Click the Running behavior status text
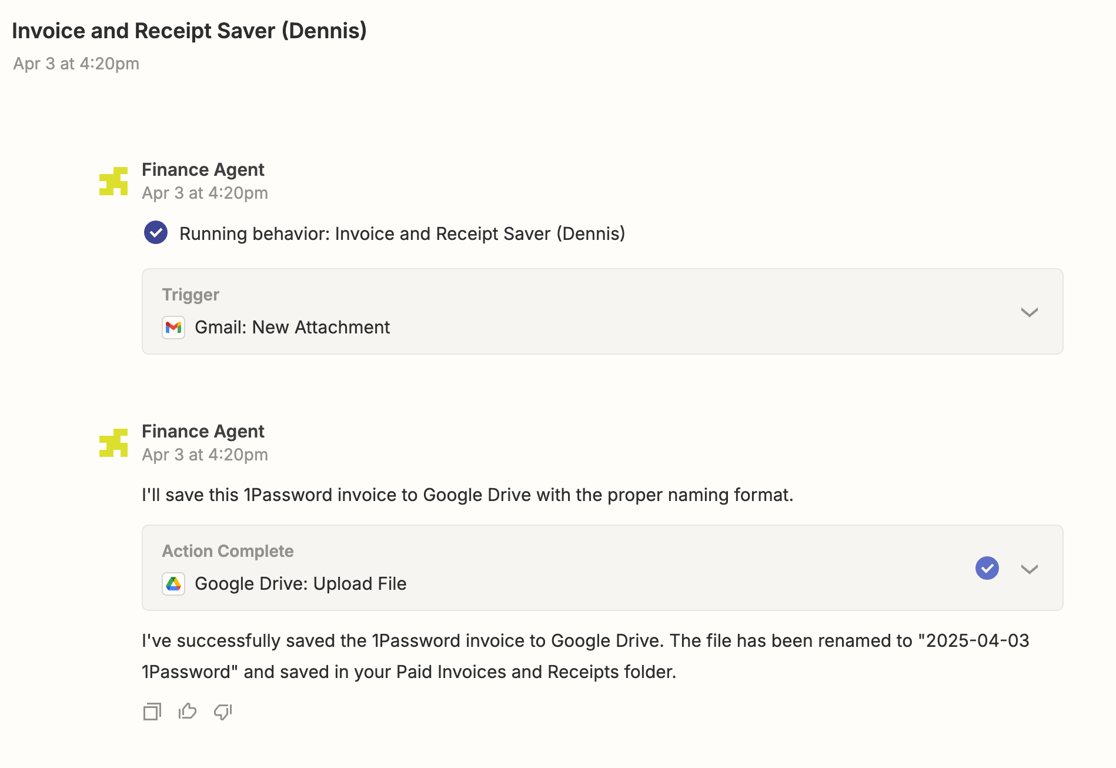Image resolution: width=1116 pixels, height=768 pixels. 402,234
